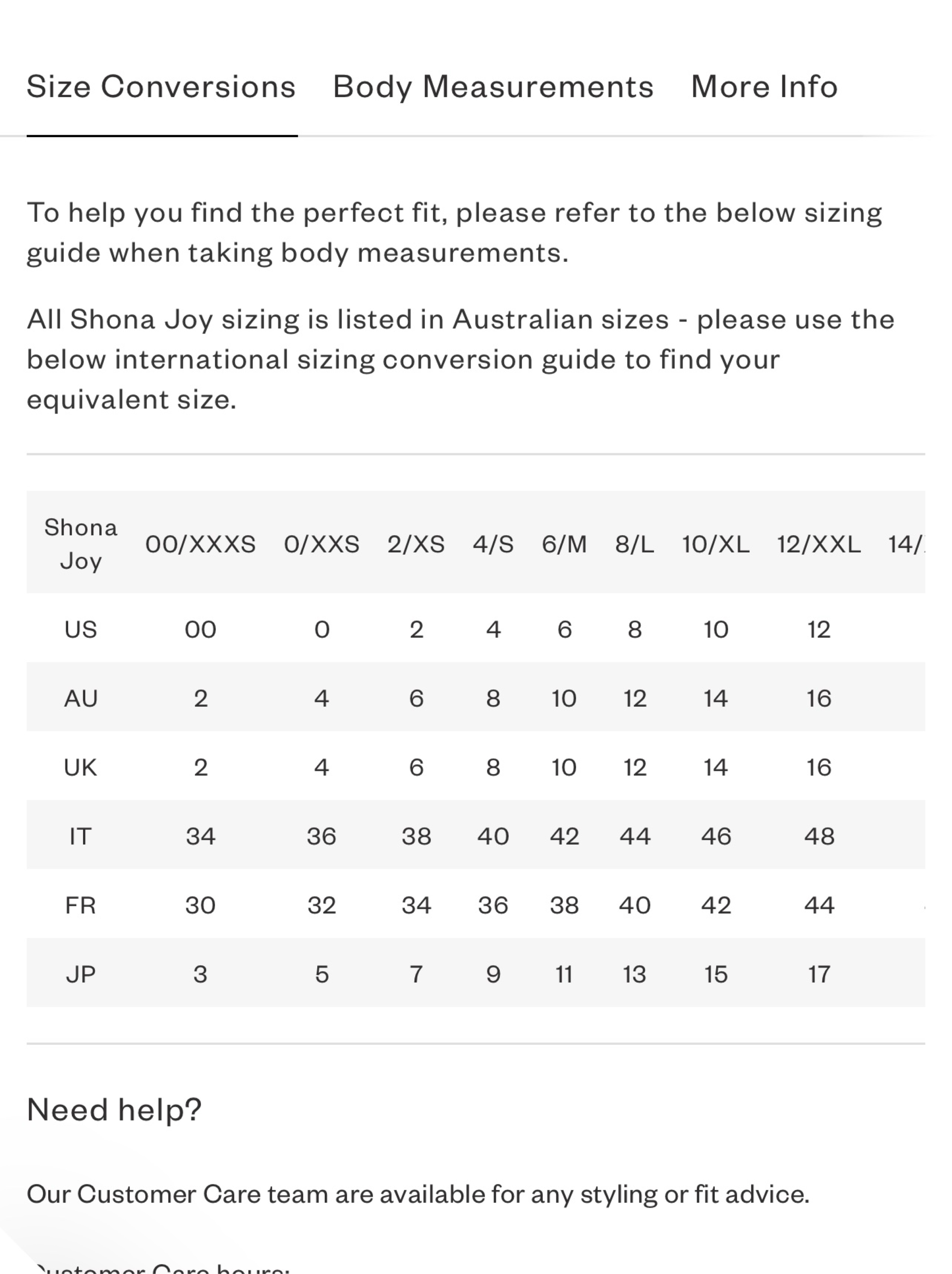Select the 0/XXS column header
Image resolution: width=952 pixels, height=1274 pixels.
pos(321,544)
